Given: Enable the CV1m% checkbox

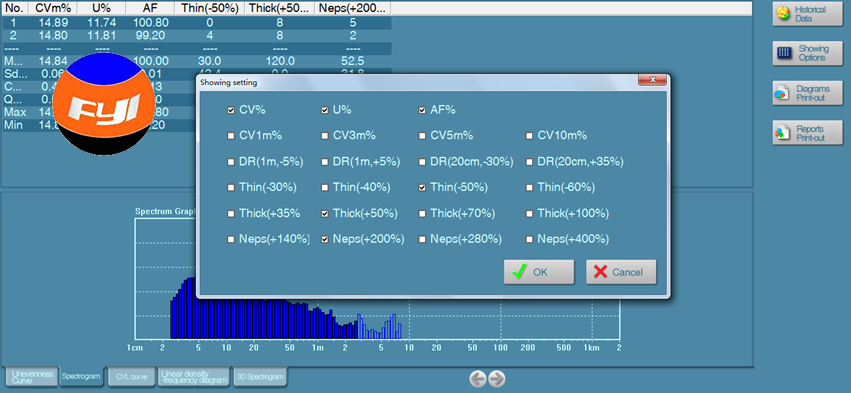Looking at the screenshot, I should tap(231, 136).
